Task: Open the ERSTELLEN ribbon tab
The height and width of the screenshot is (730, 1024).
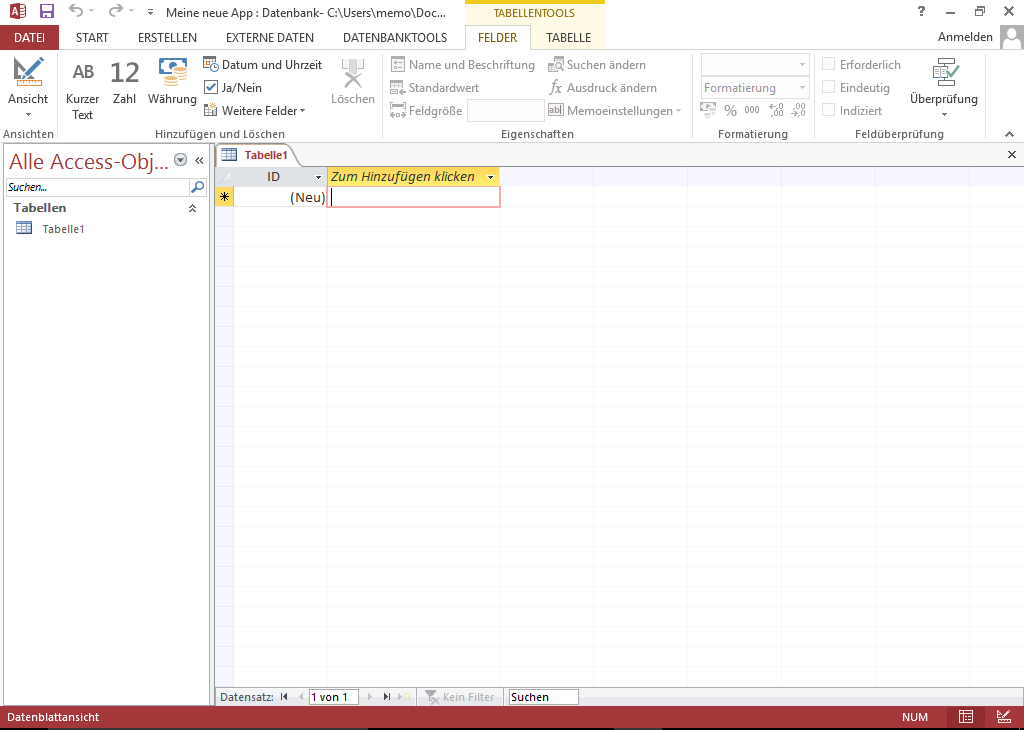Action: [167, 38]
